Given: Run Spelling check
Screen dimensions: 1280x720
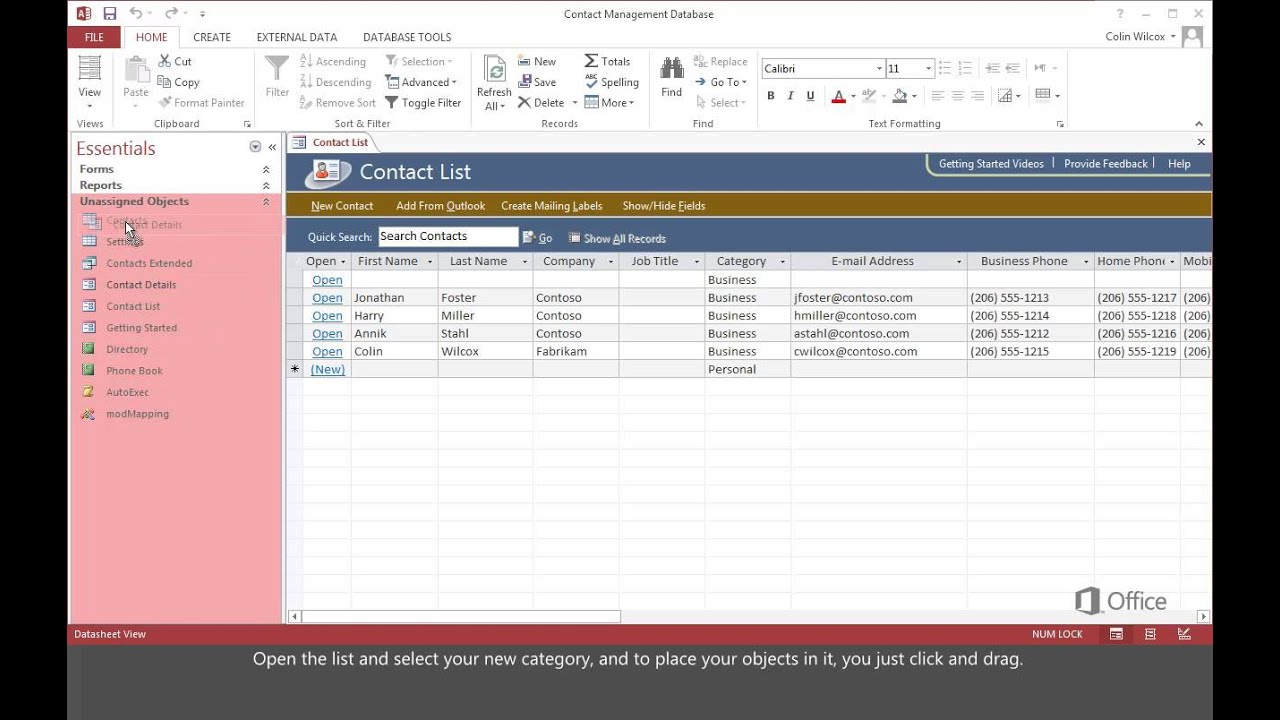Looking at the screenshot, I should [612, 82].
